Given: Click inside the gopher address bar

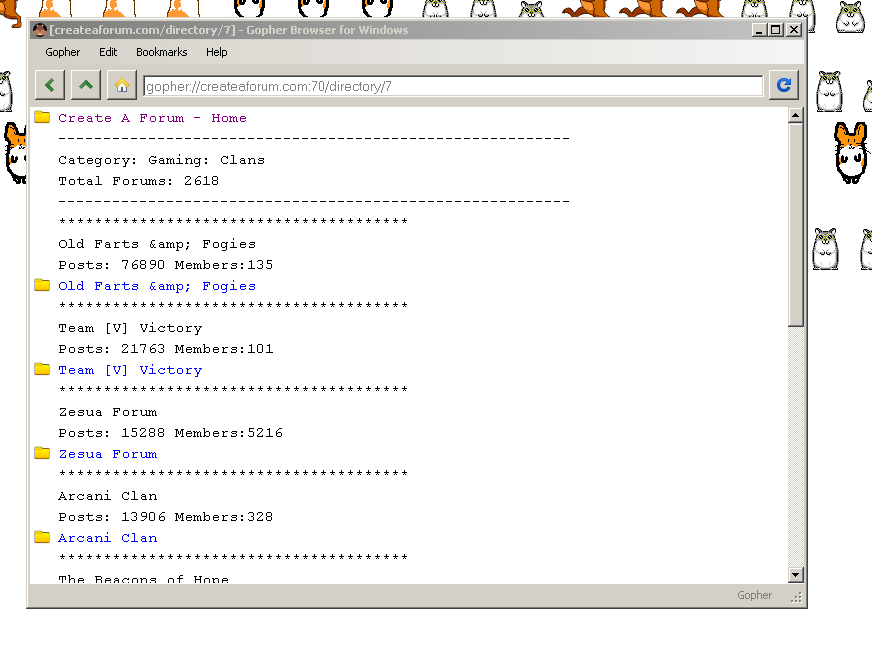Looking at the screenshot, I should coord(450,85).
